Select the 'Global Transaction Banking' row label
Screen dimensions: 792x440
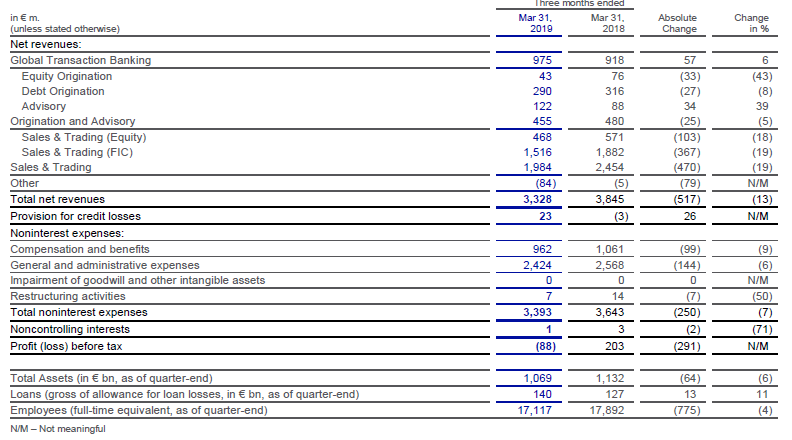click(81, 60)
